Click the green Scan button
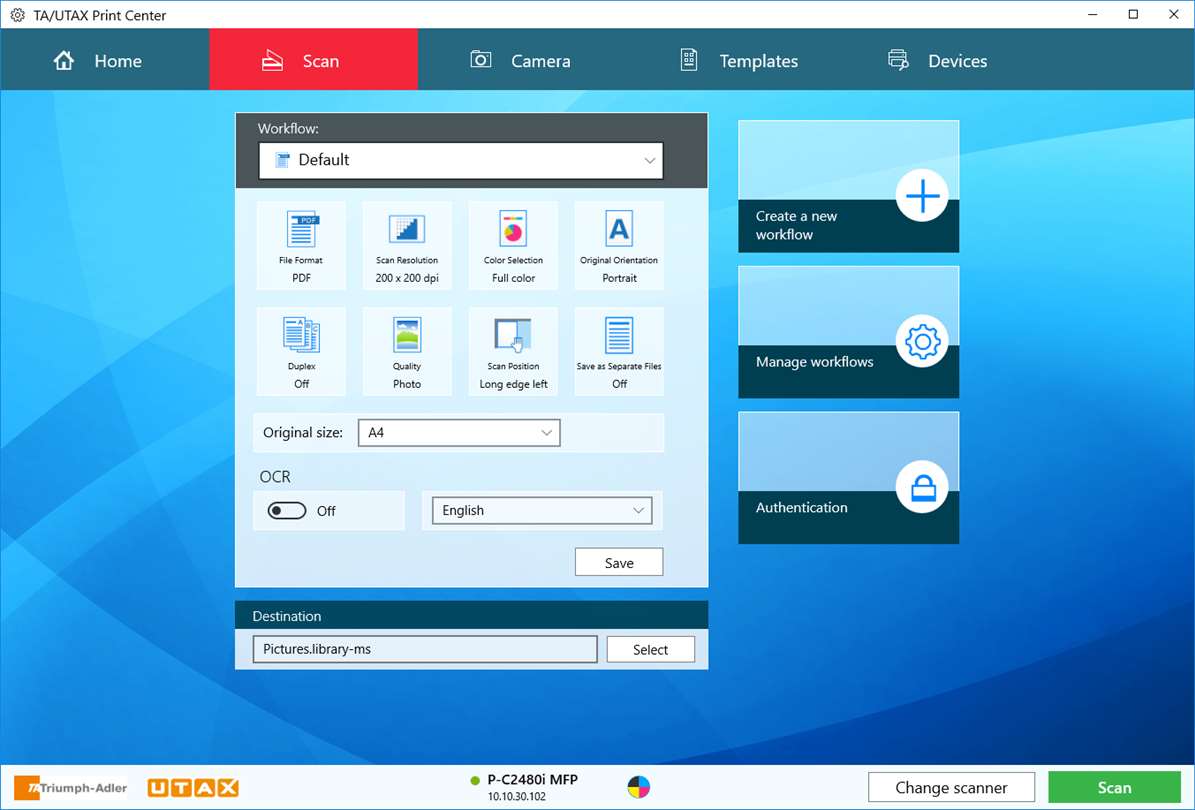 [x=1114, y=787]
